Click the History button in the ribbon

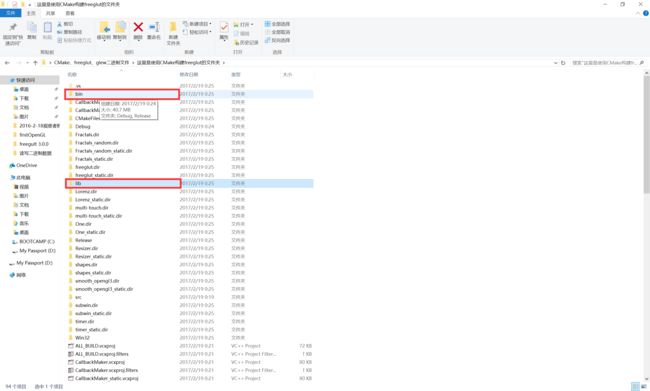(x=246, y=42)
